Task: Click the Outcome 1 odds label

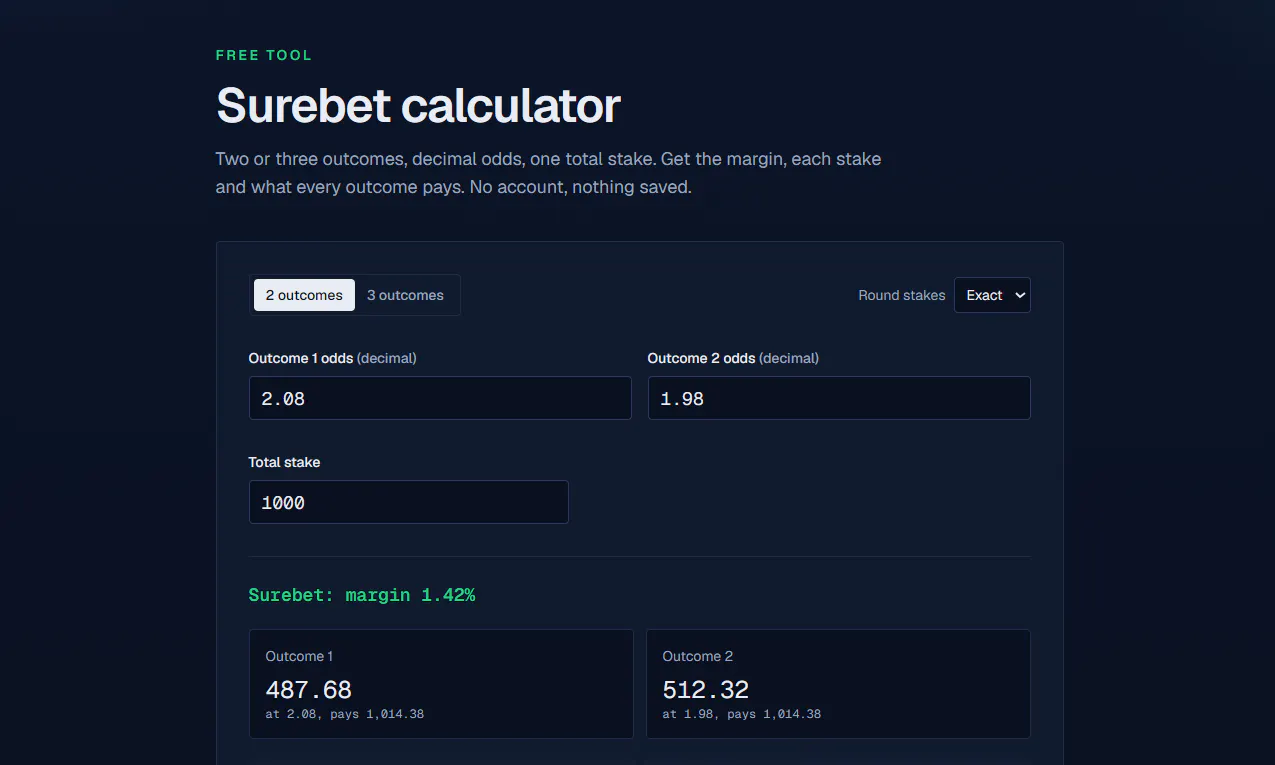Action: (x=333, y=358)
